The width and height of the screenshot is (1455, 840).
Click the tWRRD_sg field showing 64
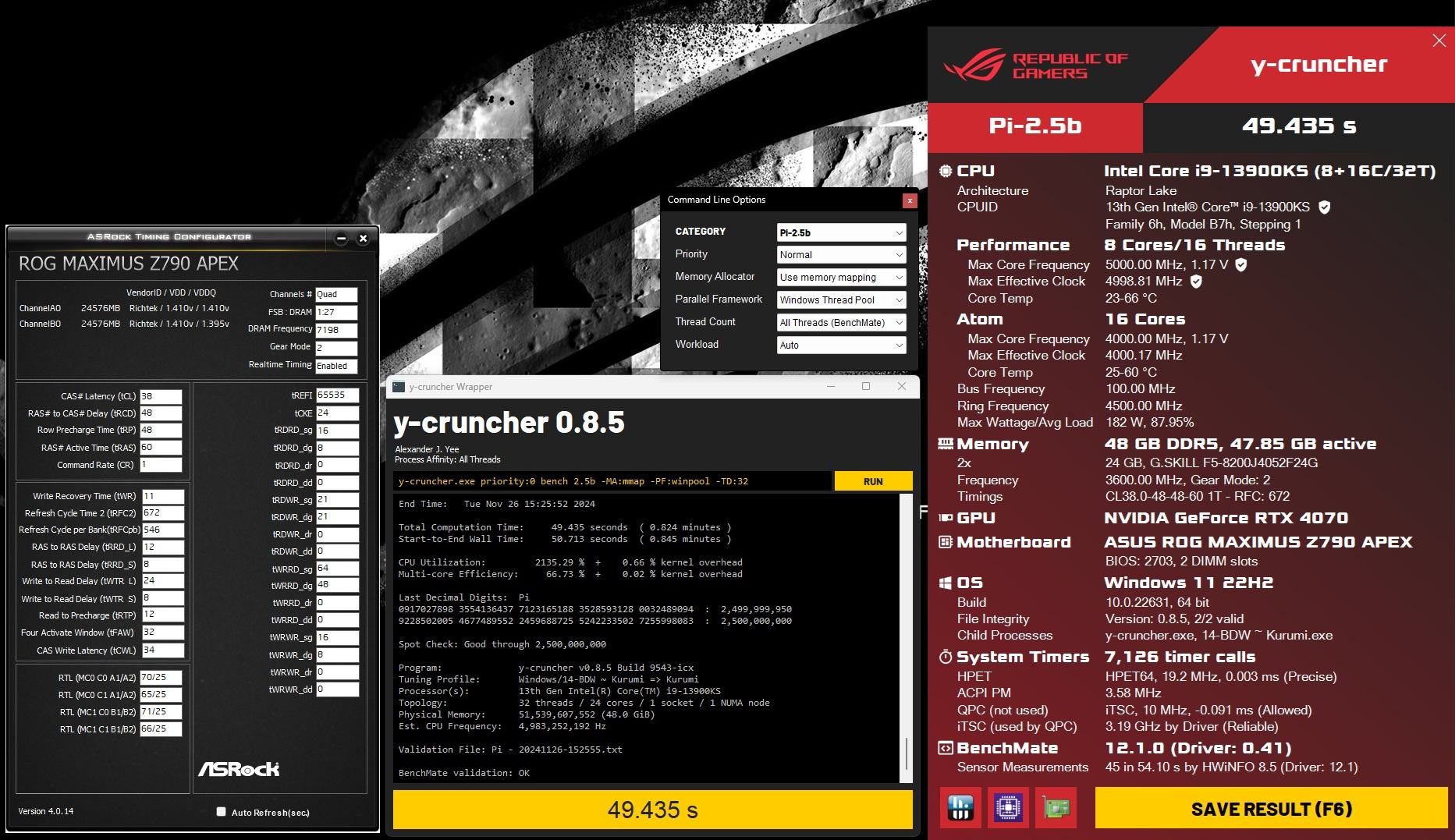337,569
